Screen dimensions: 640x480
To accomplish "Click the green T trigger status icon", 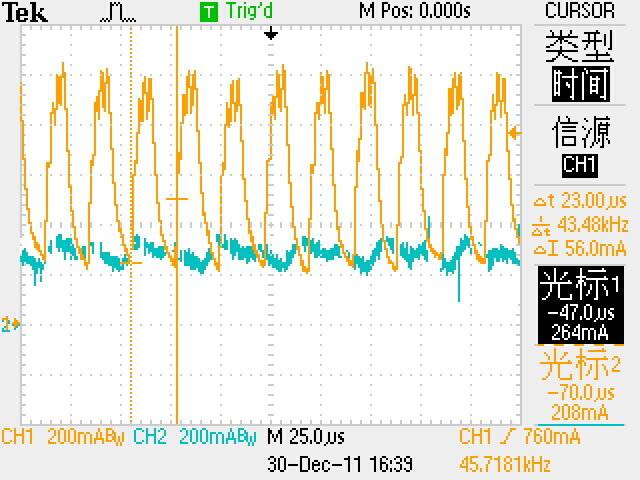I will [x=208, y=12].
